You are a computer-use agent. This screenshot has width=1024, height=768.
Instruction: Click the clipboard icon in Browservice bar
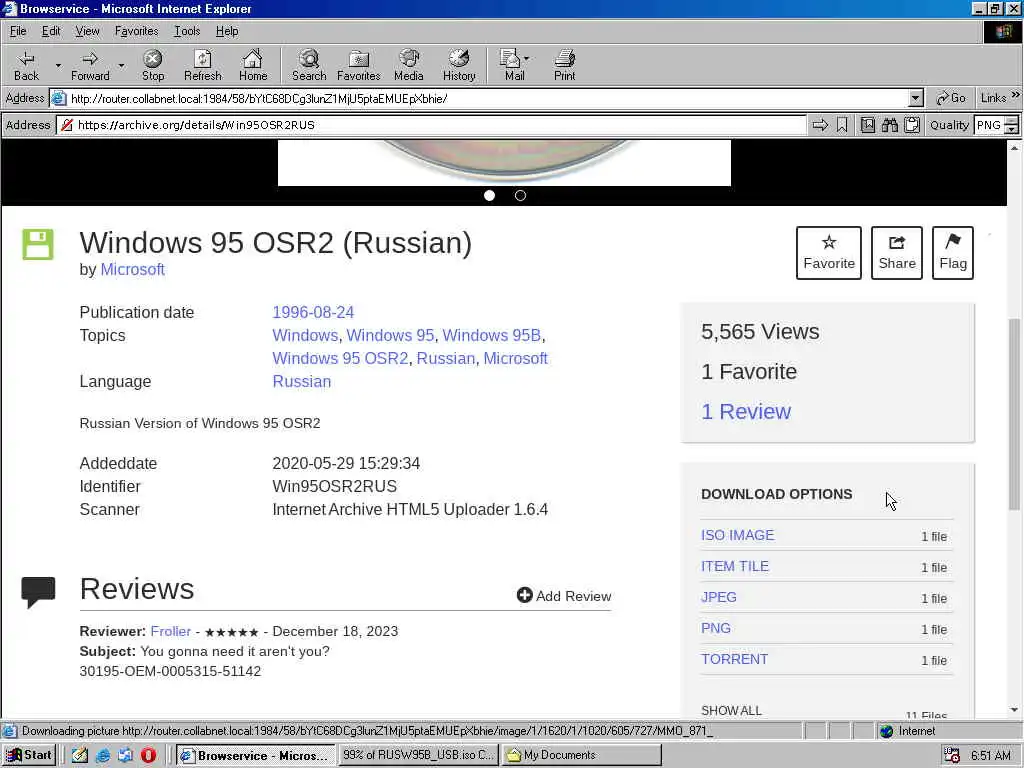tap(912, 125)
